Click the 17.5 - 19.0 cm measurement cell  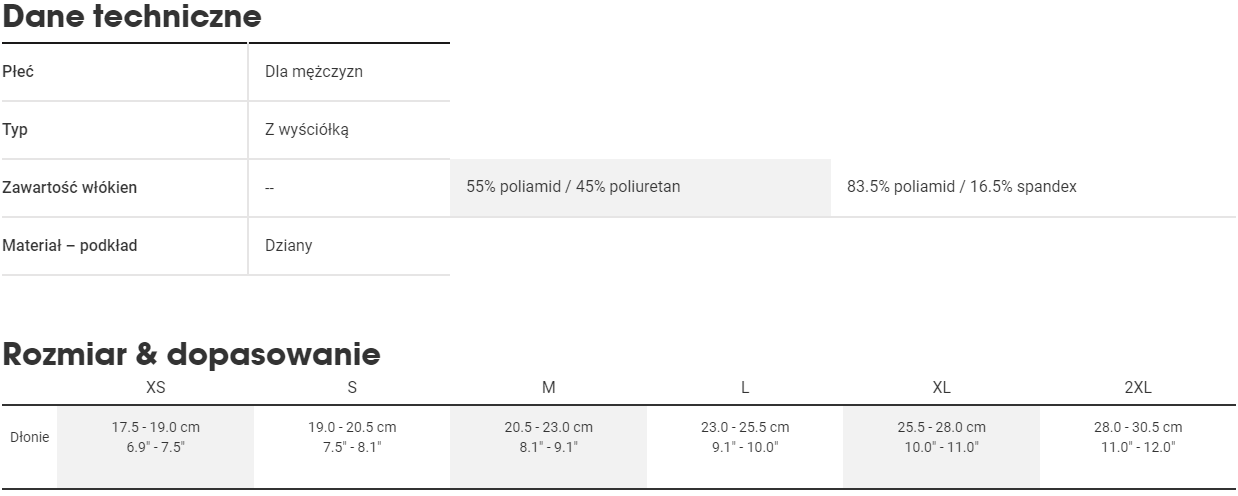point(155,437)
